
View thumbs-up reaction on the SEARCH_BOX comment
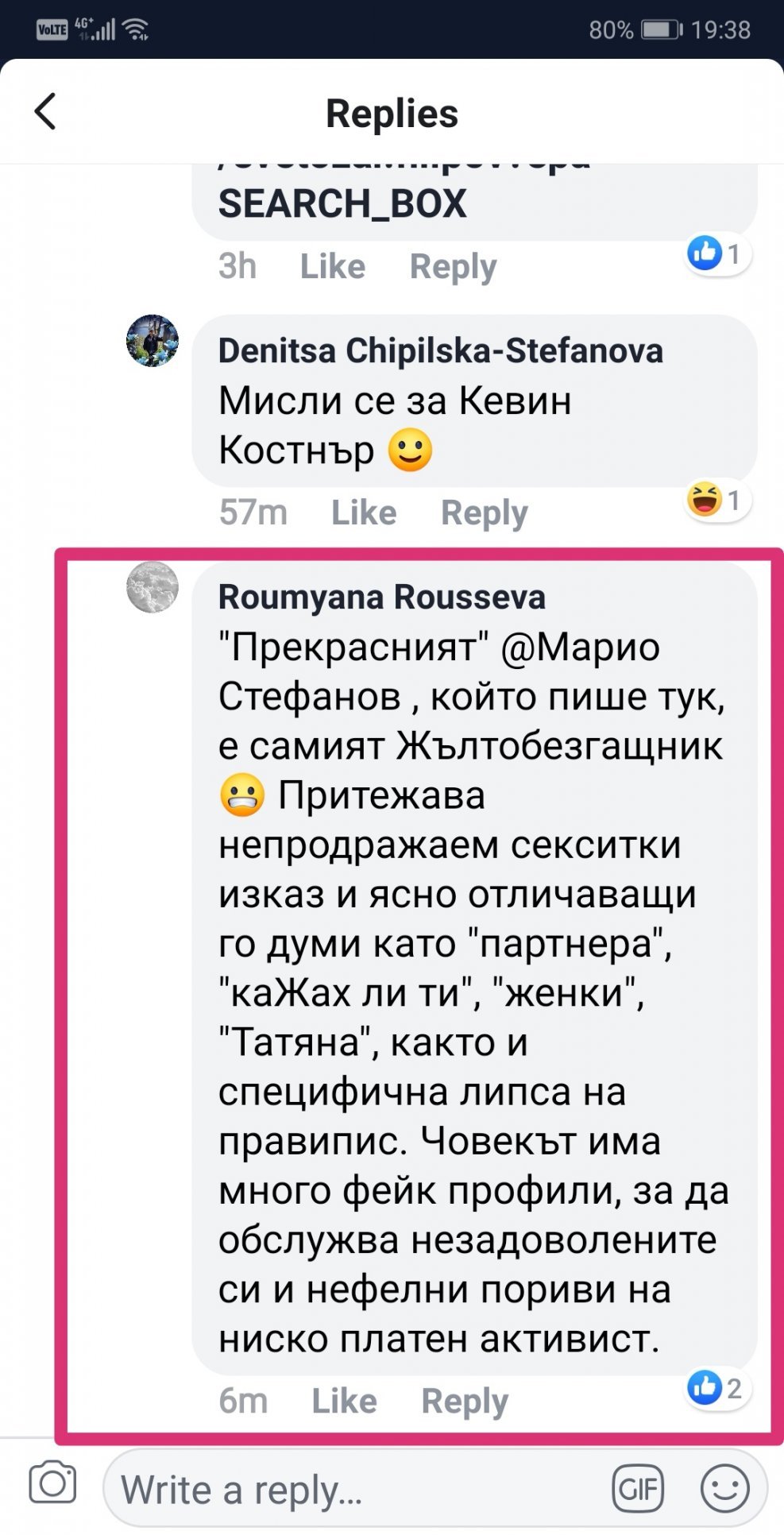715,254
